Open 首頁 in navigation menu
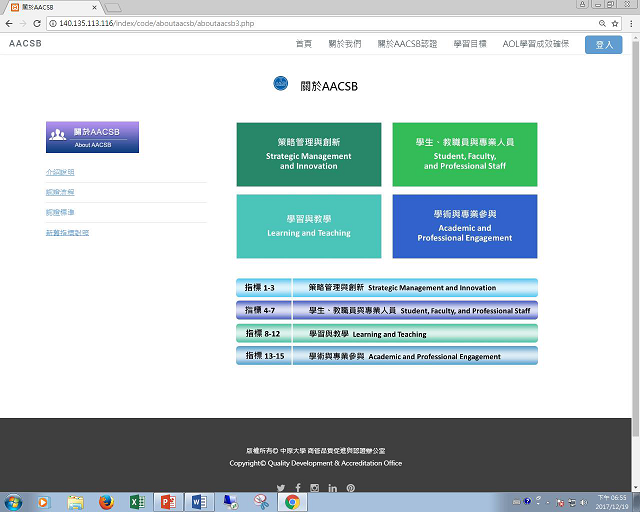The height and width of the screenshot is (512, 640). tap(304, 44)
